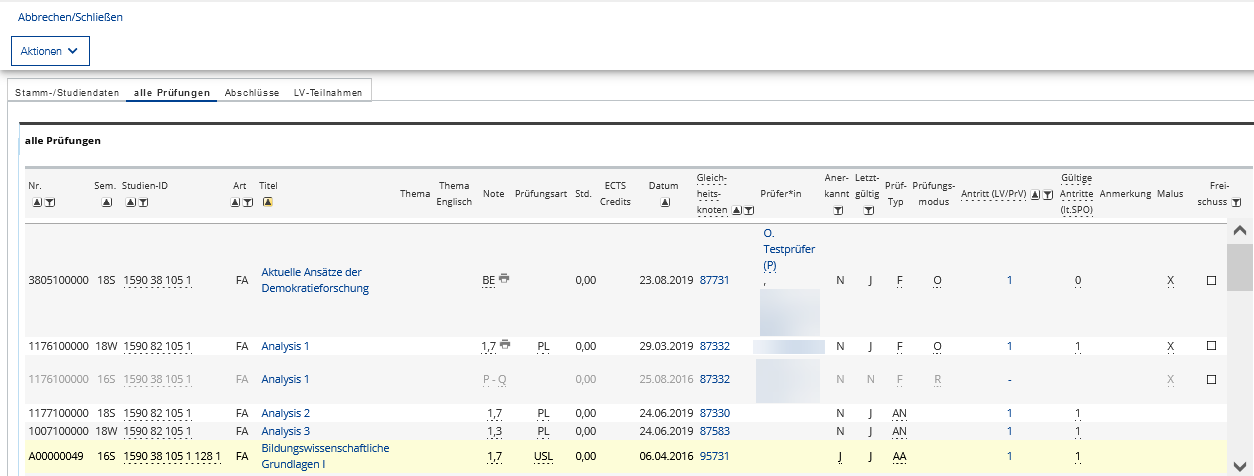Screen dimensions: 1254x476
Task: Open examiner O. Testprüfer (P)
Action: (790, 249)
